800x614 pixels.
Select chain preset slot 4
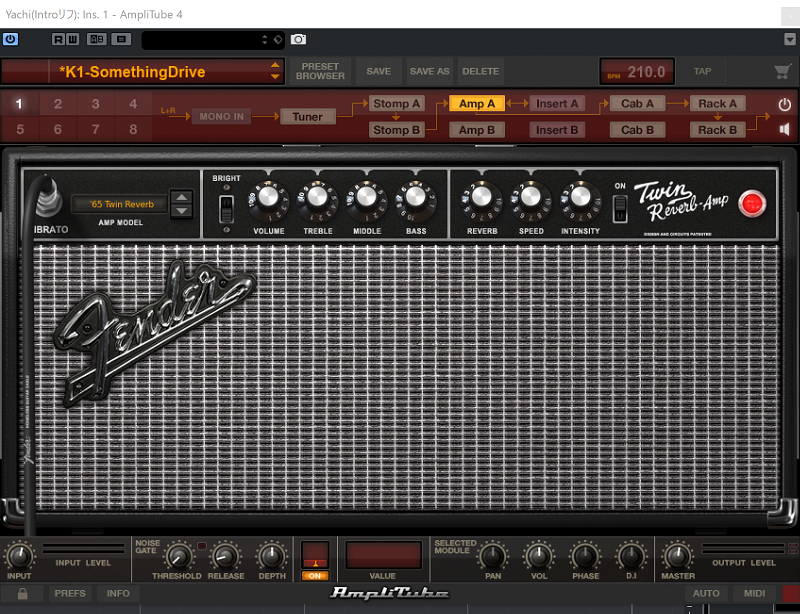pyautogui.click(x=133, y=104)
